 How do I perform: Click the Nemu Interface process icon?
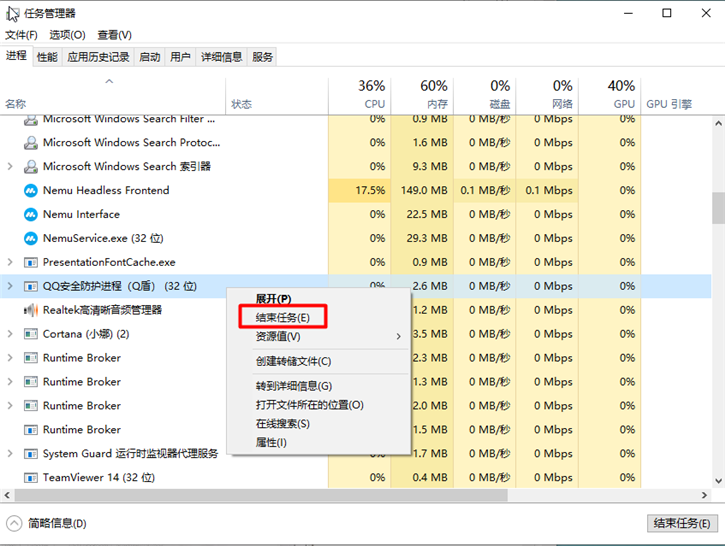31,214
